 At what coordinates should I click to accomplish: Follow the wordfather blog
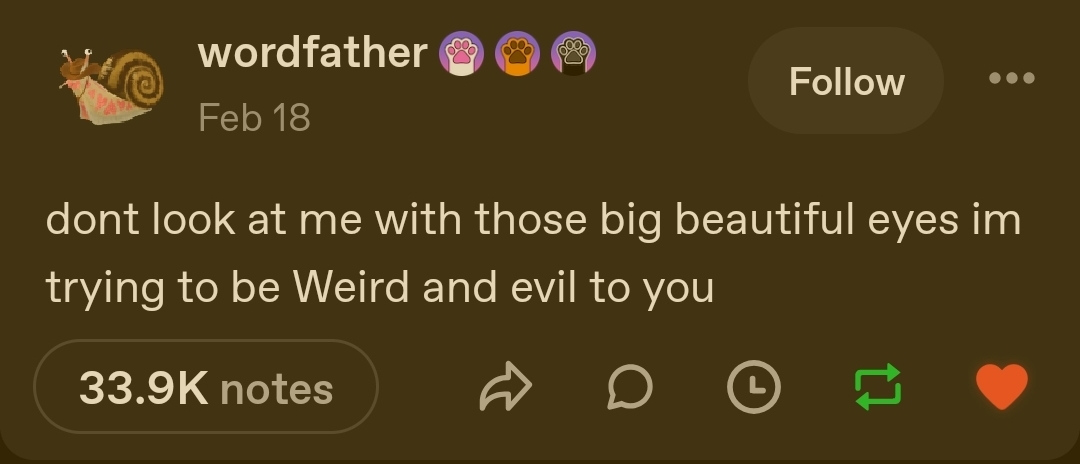(x=846, y=81)
